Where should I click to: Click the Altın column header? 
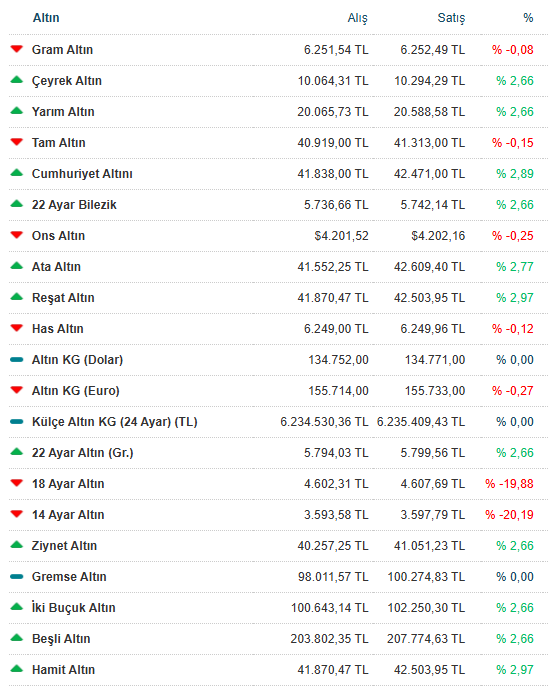pos(46,18)
